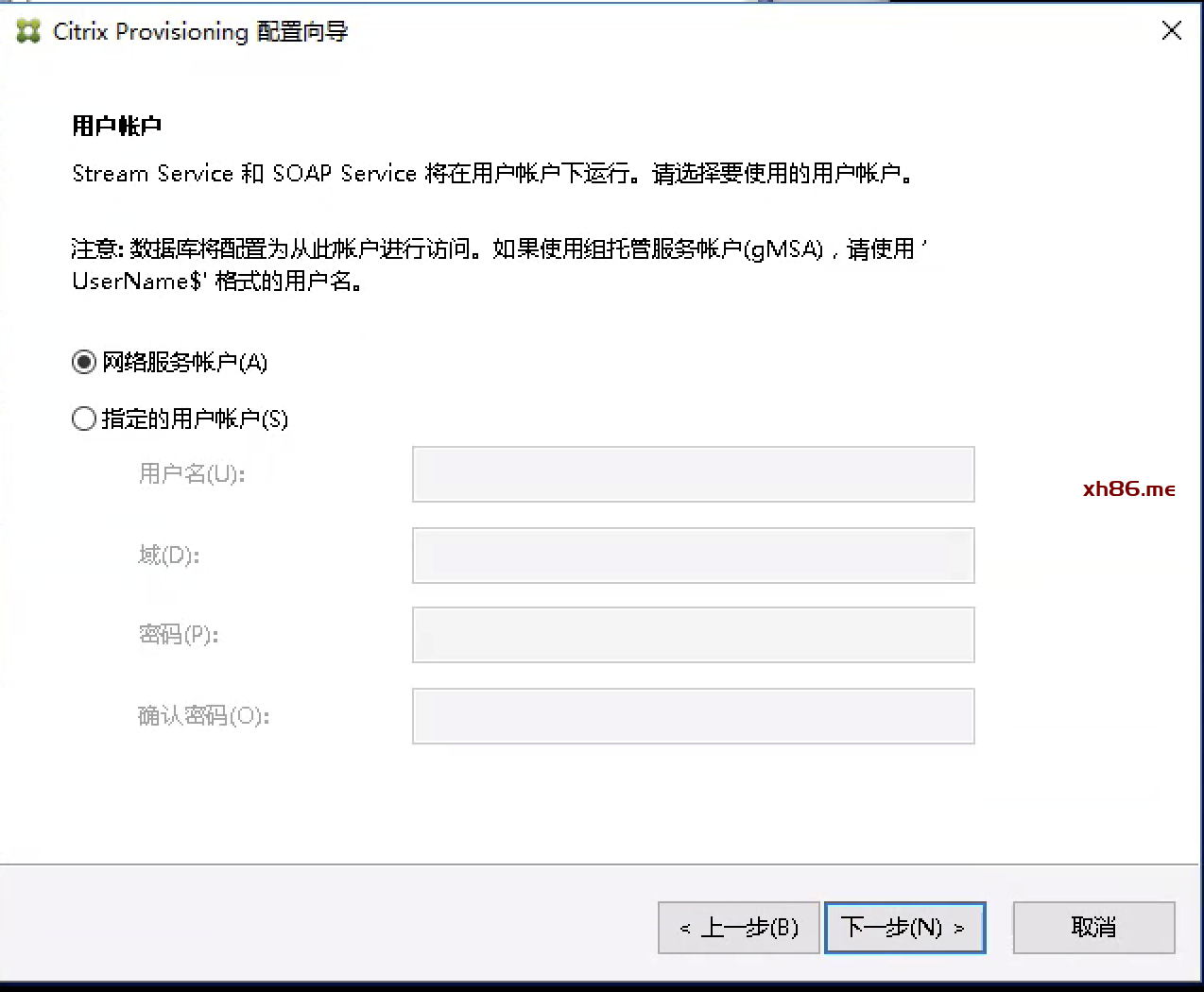Click the Stream Service and SOAP Service description
Image resolution: width=1204 pixels, height=992 pixels.
[491, 174]
